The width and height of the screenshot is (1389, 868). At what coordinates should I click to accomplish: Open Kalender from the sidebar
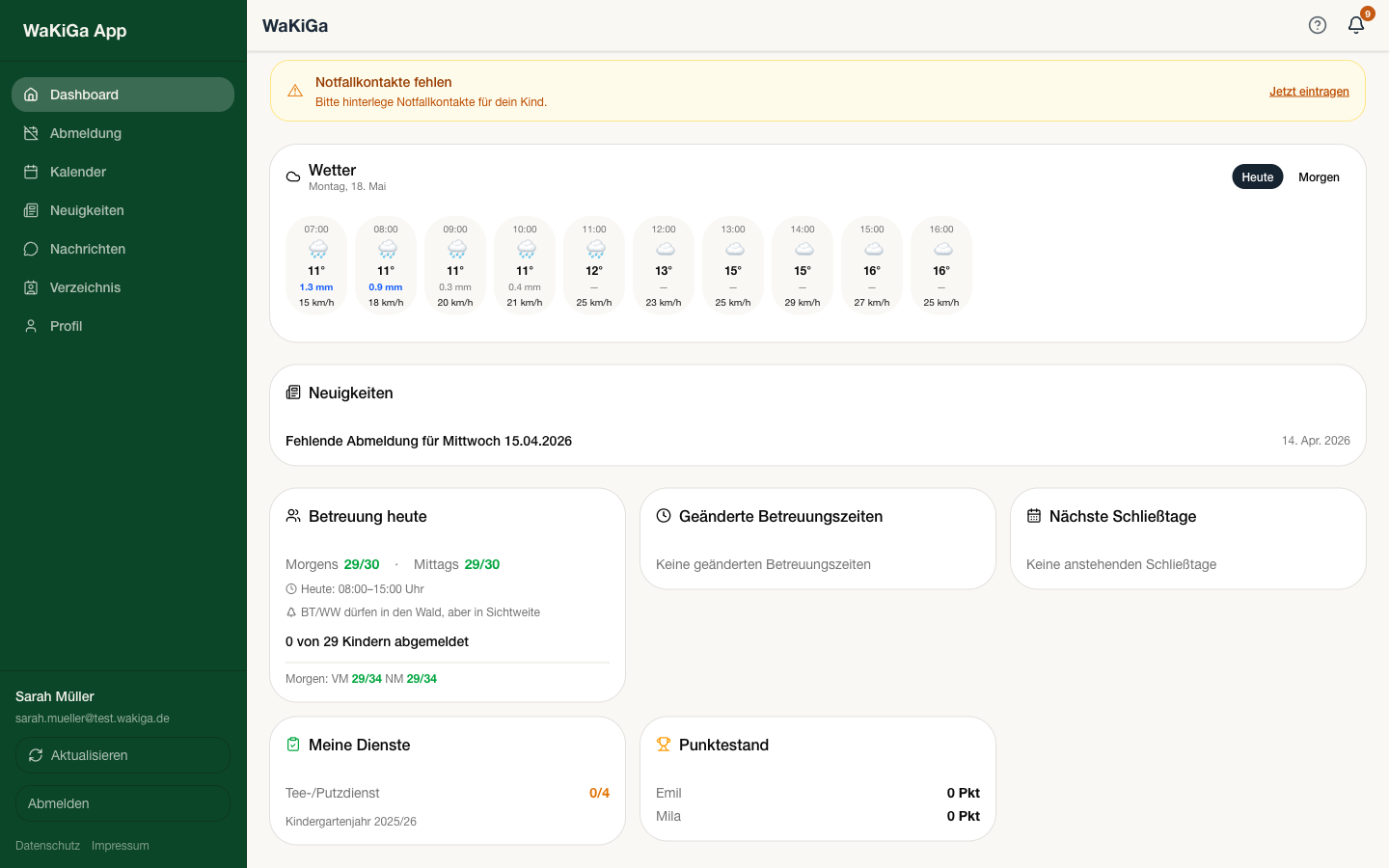point(123,172)
